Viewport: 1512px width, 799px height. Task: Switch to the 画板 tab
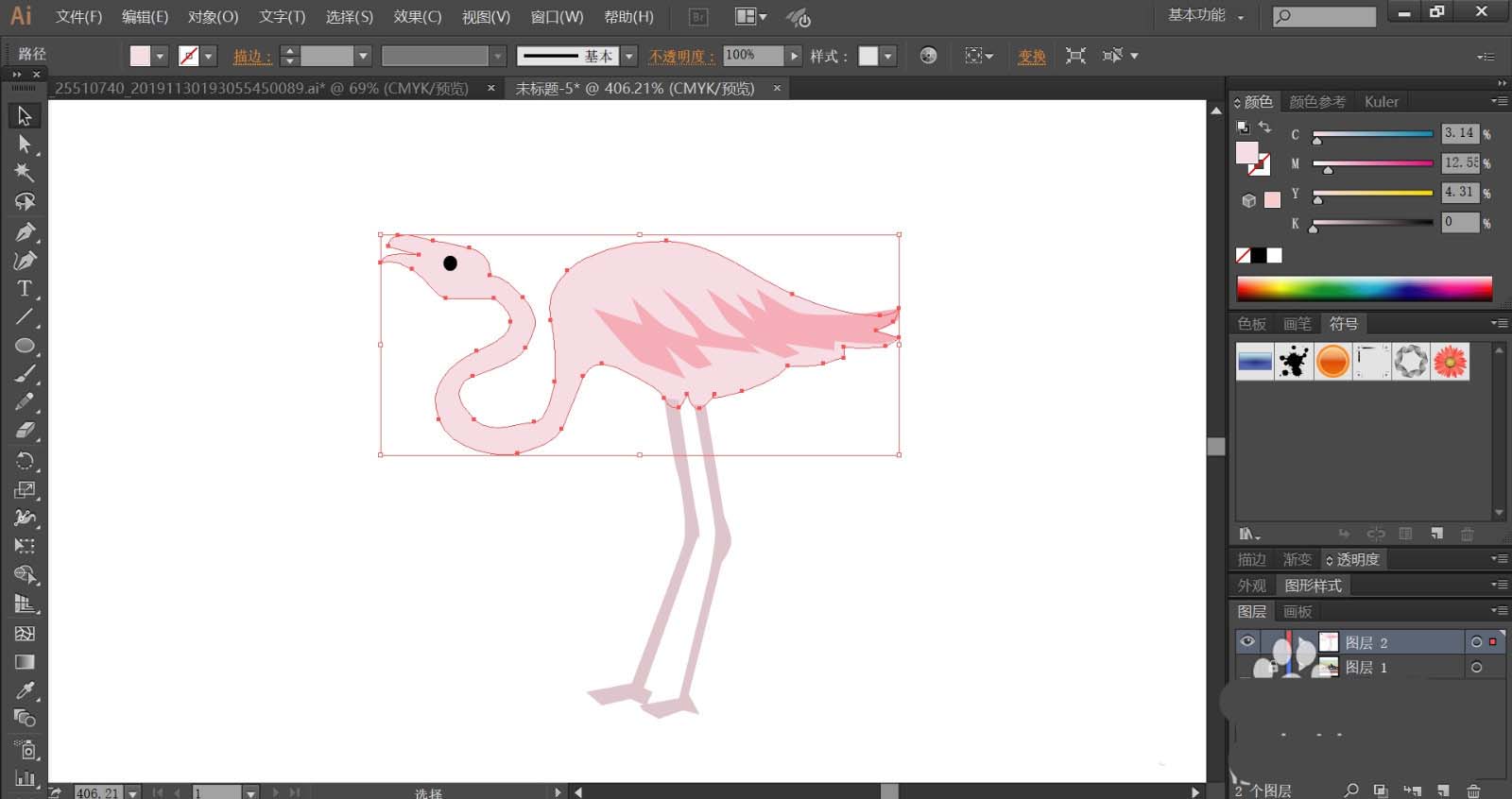pos(1297,612)
